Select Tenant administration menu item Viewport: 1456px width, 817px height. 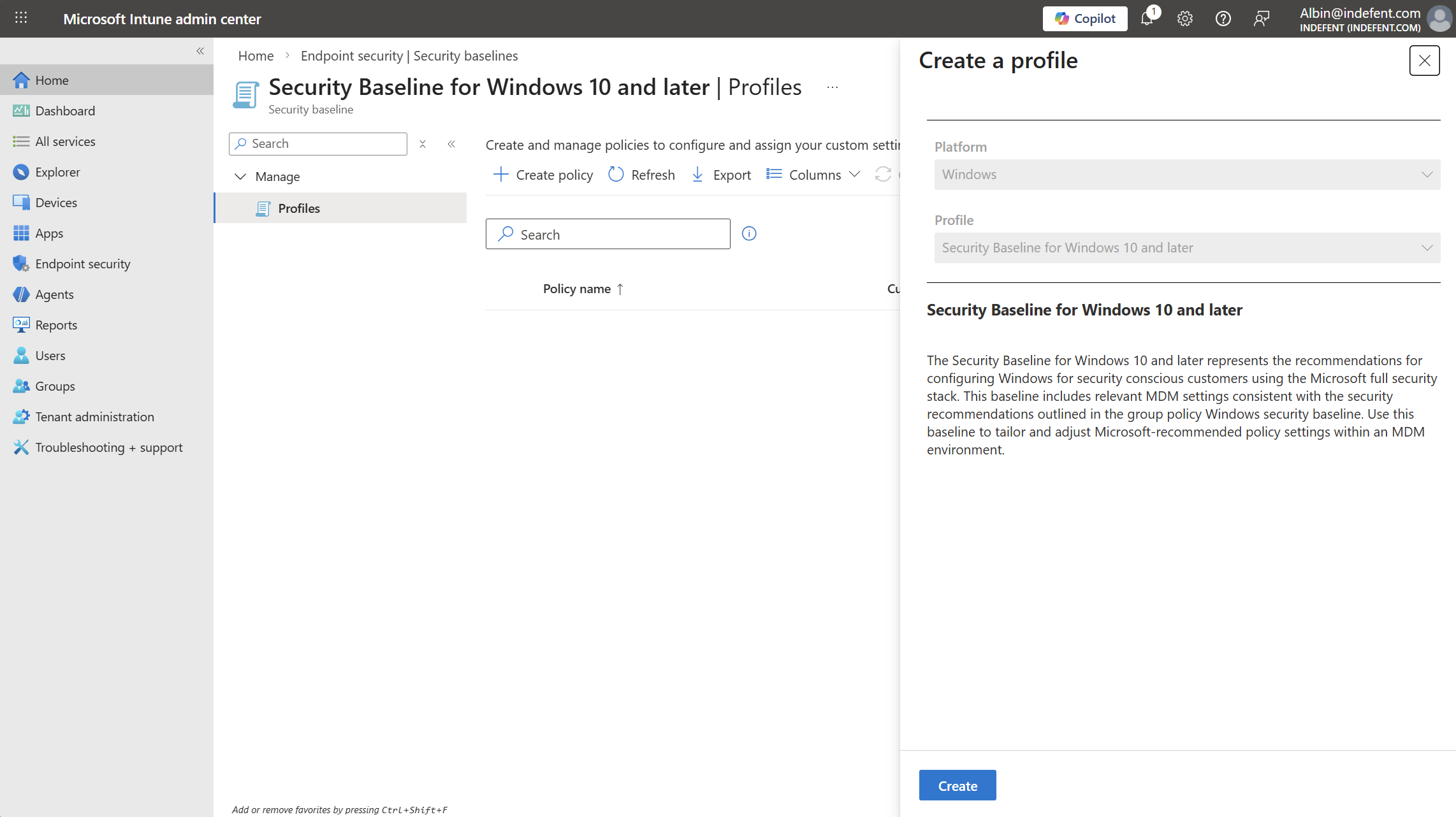pyautogui.click(x=94, y=417)
